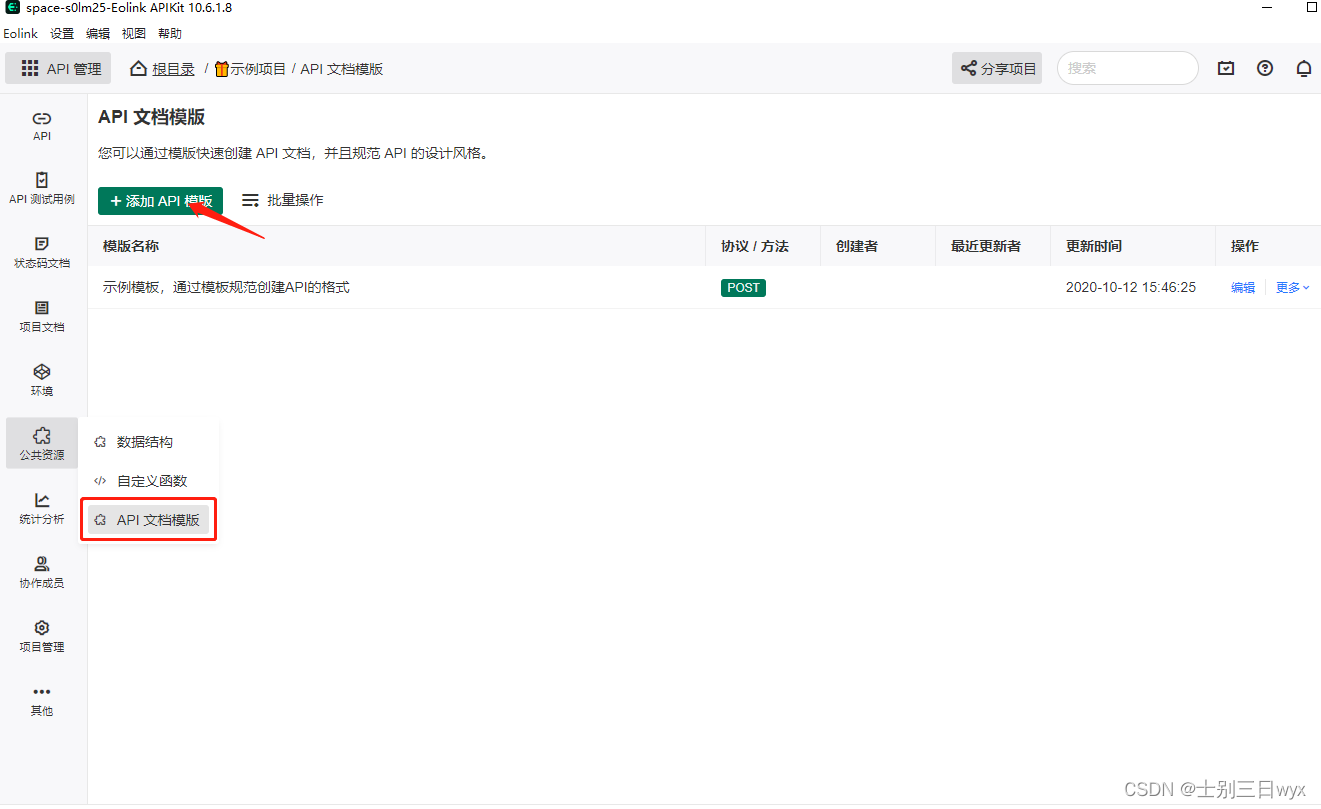Click the notification bell icon
Image resolution: width=1321 pixels, height=809 pixels.
point(1304,68)
